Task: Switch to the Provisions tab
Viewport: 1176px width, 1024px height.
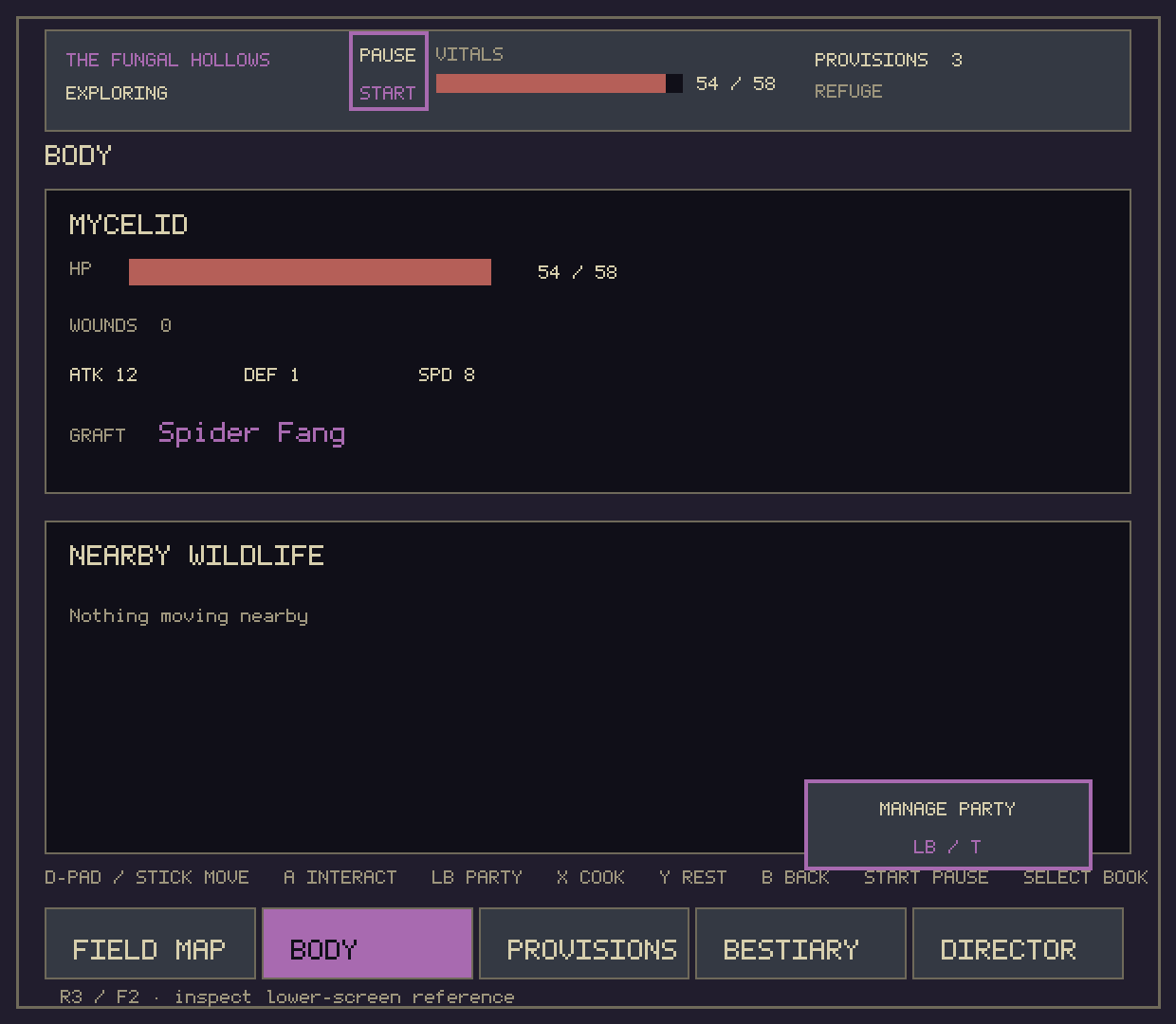Action: pyautogui.click(x=584, y=943)
